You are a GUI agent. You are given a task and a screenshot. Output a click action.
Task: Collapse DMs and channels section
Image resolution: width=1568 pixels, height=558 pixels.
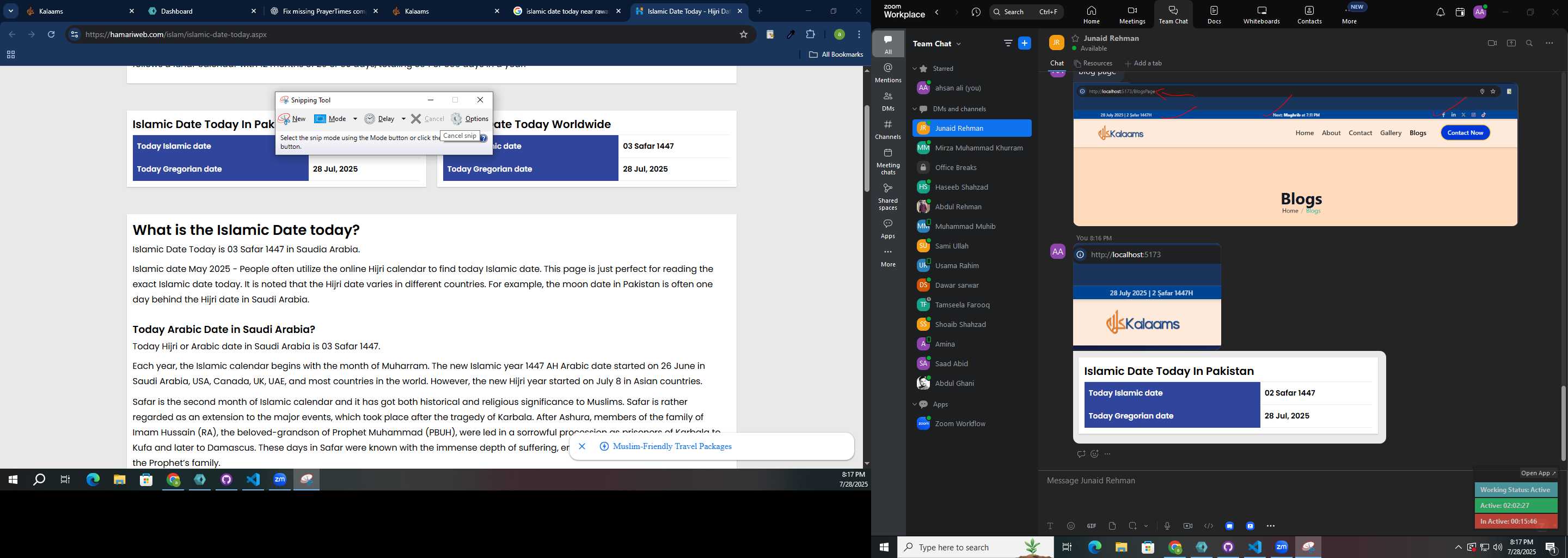coord(914,109)
